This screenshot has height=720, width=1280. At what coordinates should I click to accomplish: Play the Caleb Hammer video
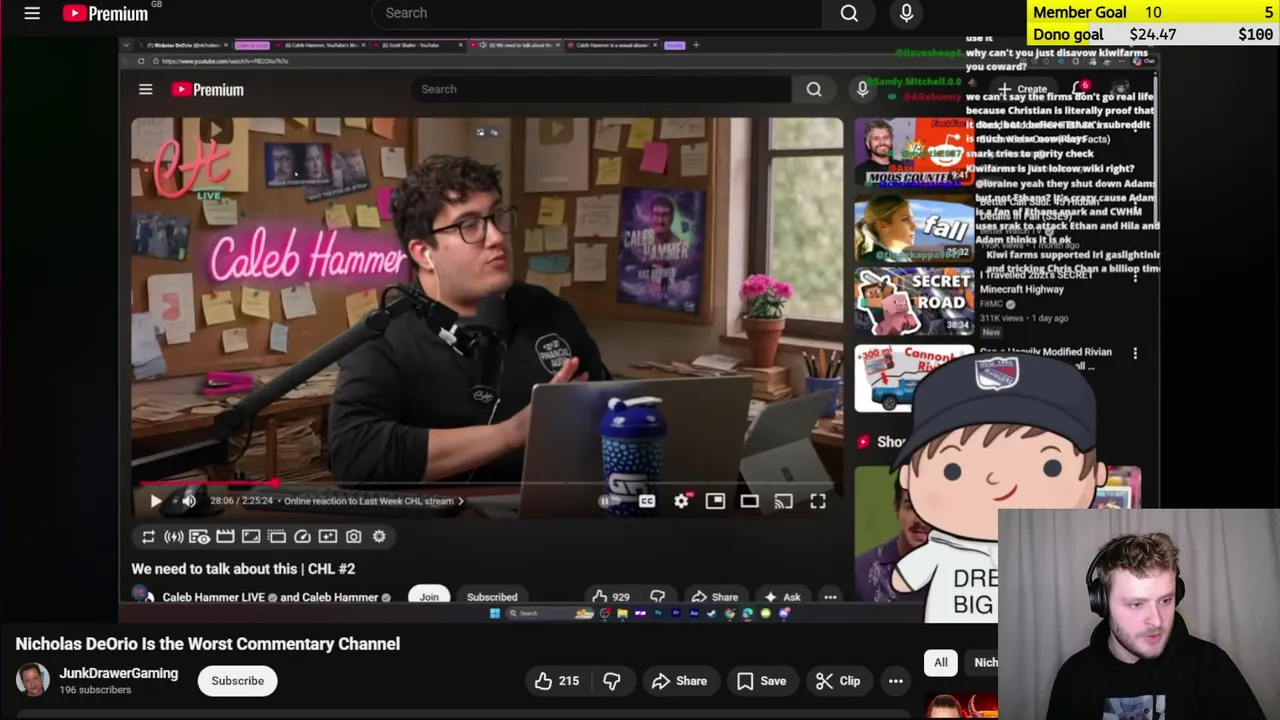click(155, 501)
